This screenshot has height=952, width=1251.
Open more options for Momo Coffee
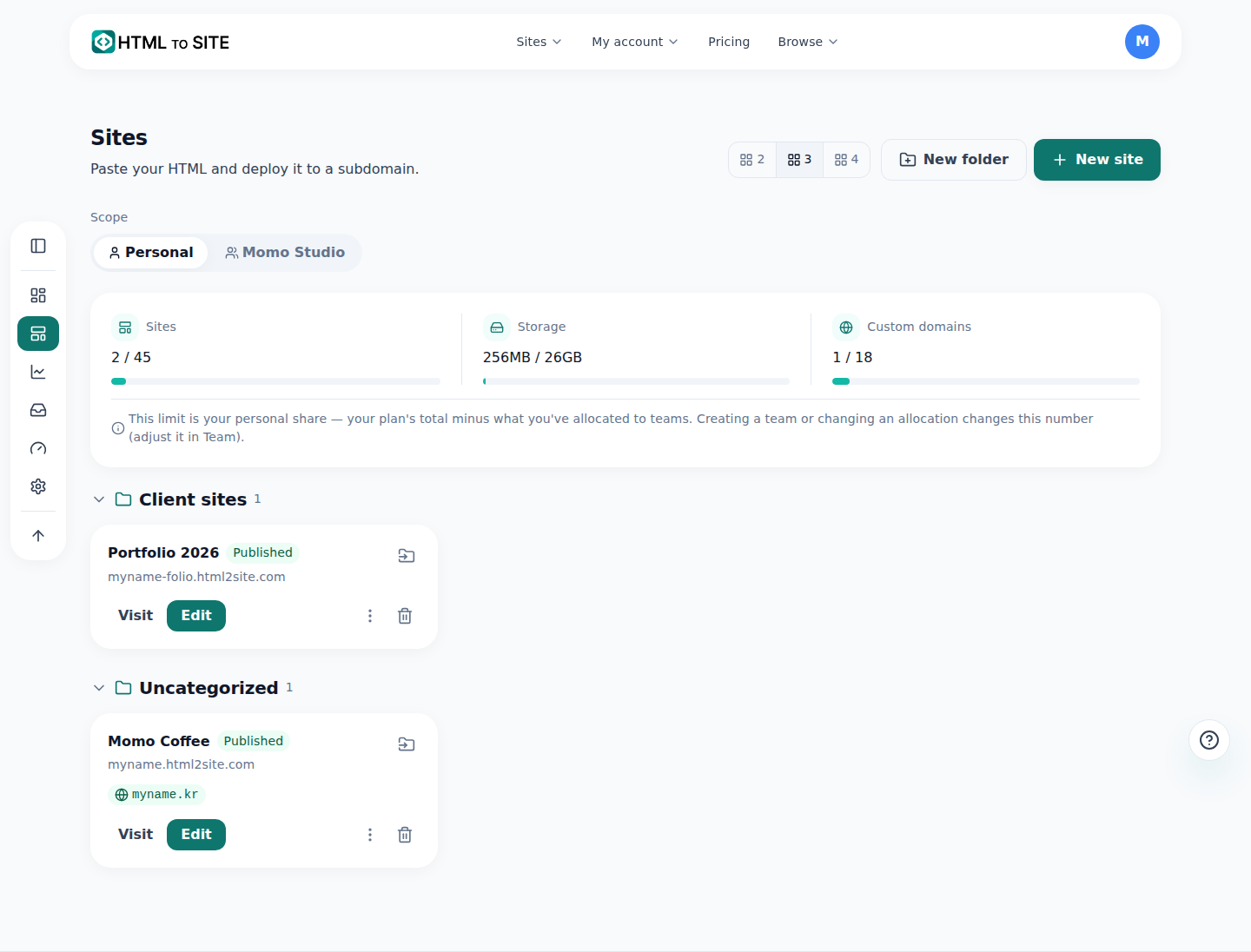(370, 835)
